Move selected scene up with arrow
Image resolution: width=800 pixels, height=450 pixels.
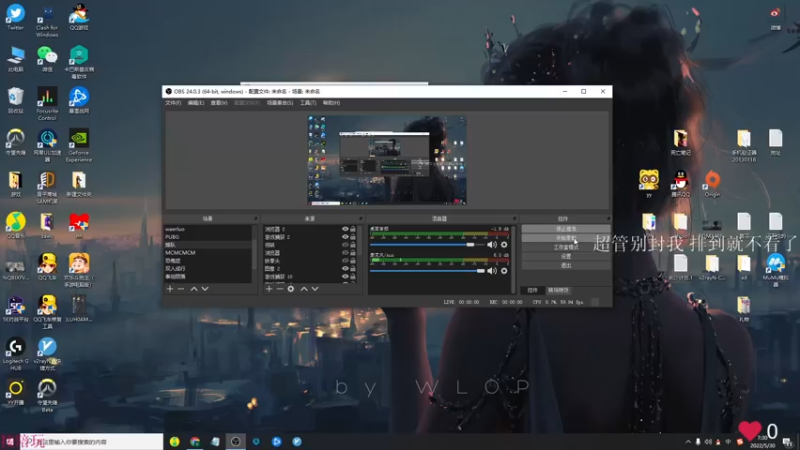(x=194, y=288)
